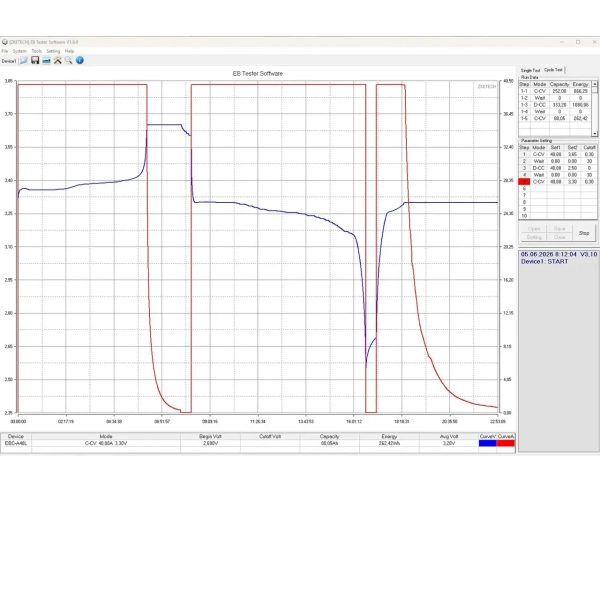Click the Stop button

pos(584,233)
